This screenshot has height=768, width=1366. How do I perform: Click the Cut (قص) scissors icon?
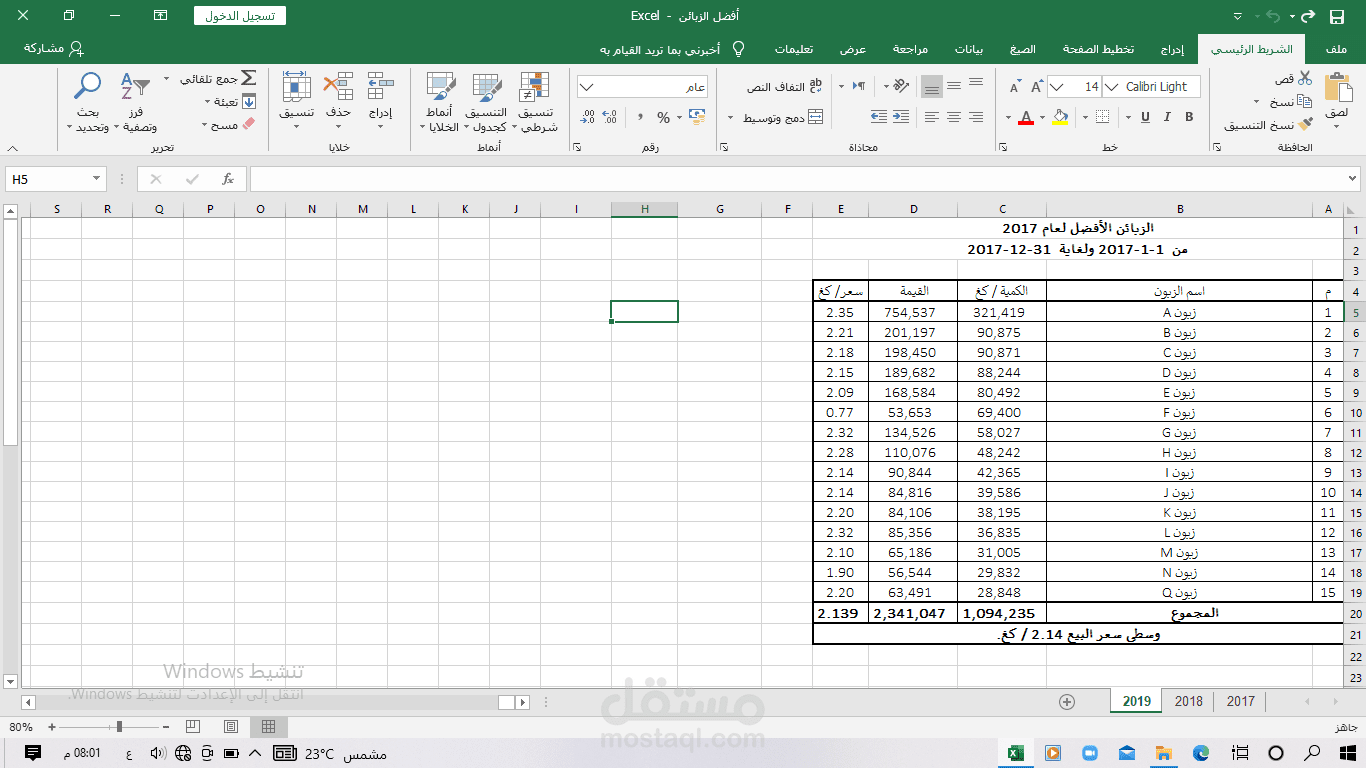[x=1305, y=79]
